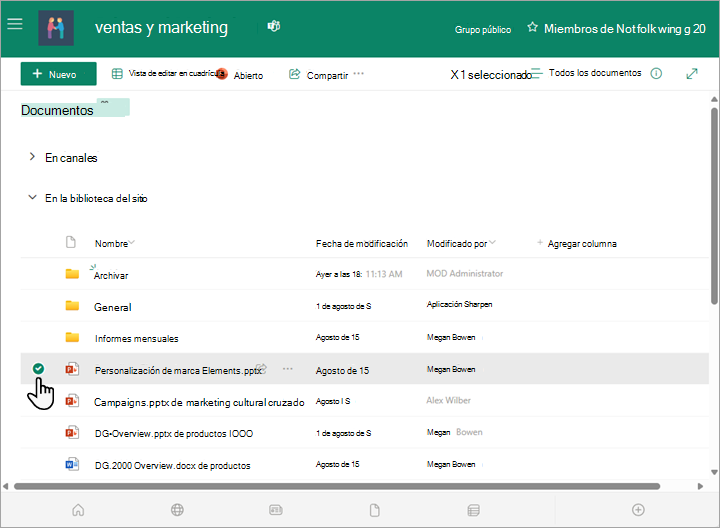Open the Nombre column dropdown

pos(132,242)
